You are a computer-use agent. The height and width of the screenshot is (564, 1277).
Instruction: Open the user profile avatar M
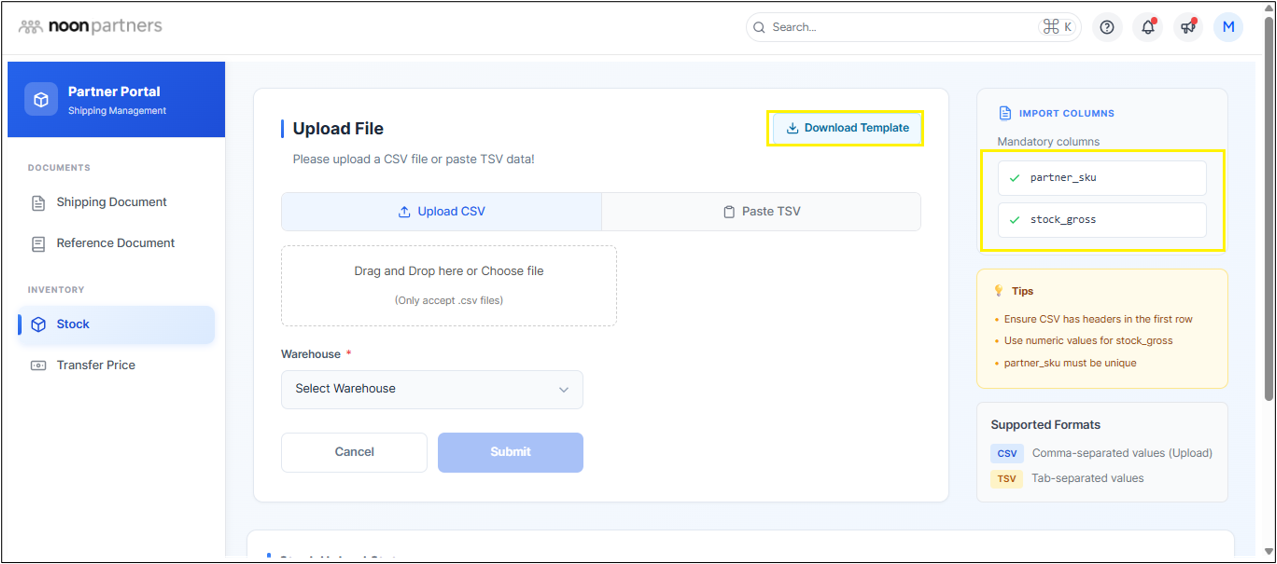coord(1228,28)
